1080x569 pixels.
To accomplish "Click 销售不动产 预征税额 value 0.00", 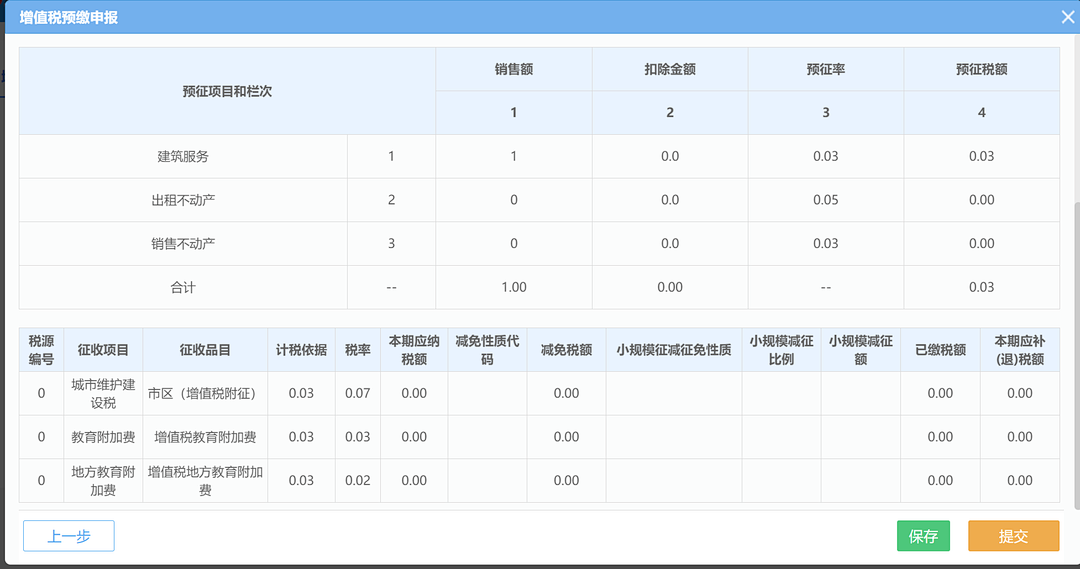I will coord(982,243).
